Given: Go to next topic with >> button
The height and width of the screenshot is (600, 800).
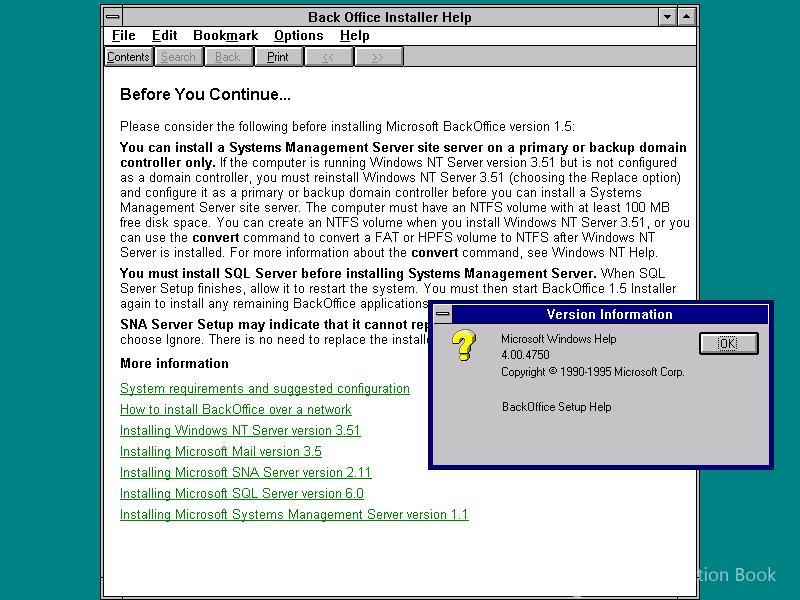Looking at the screenshot, I should click(378, 57).
